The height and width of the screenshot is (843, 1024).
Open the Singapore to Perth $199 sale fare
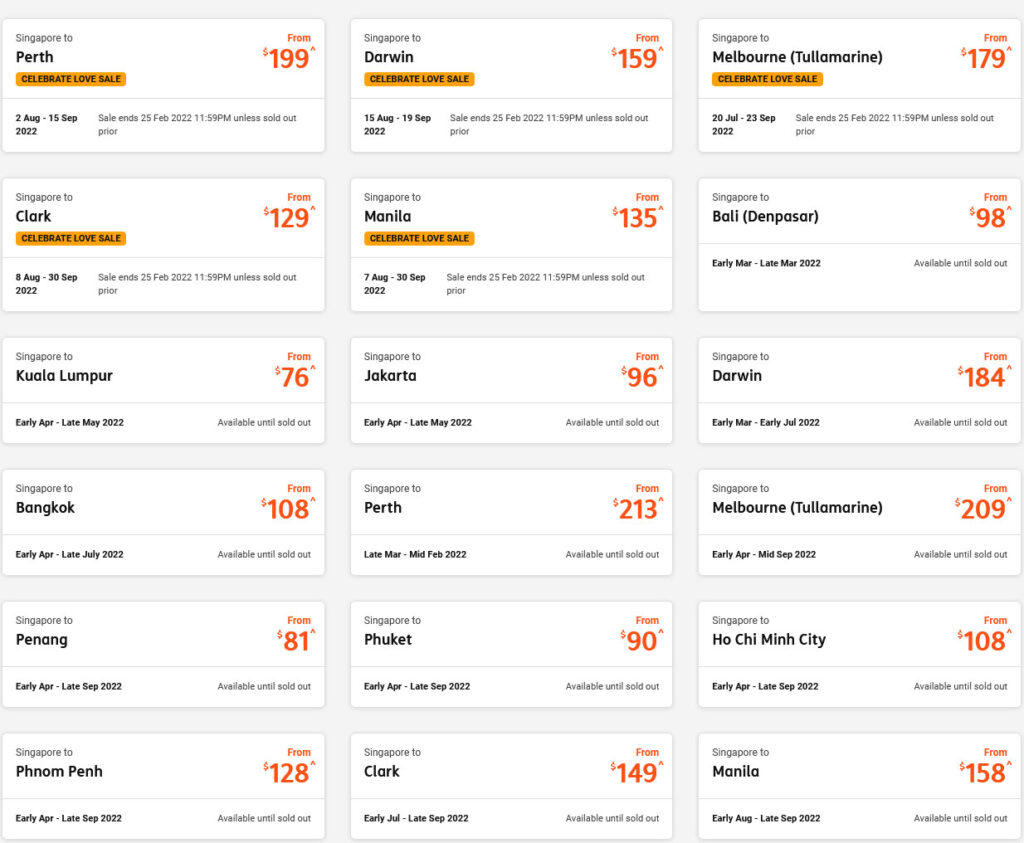163,58
